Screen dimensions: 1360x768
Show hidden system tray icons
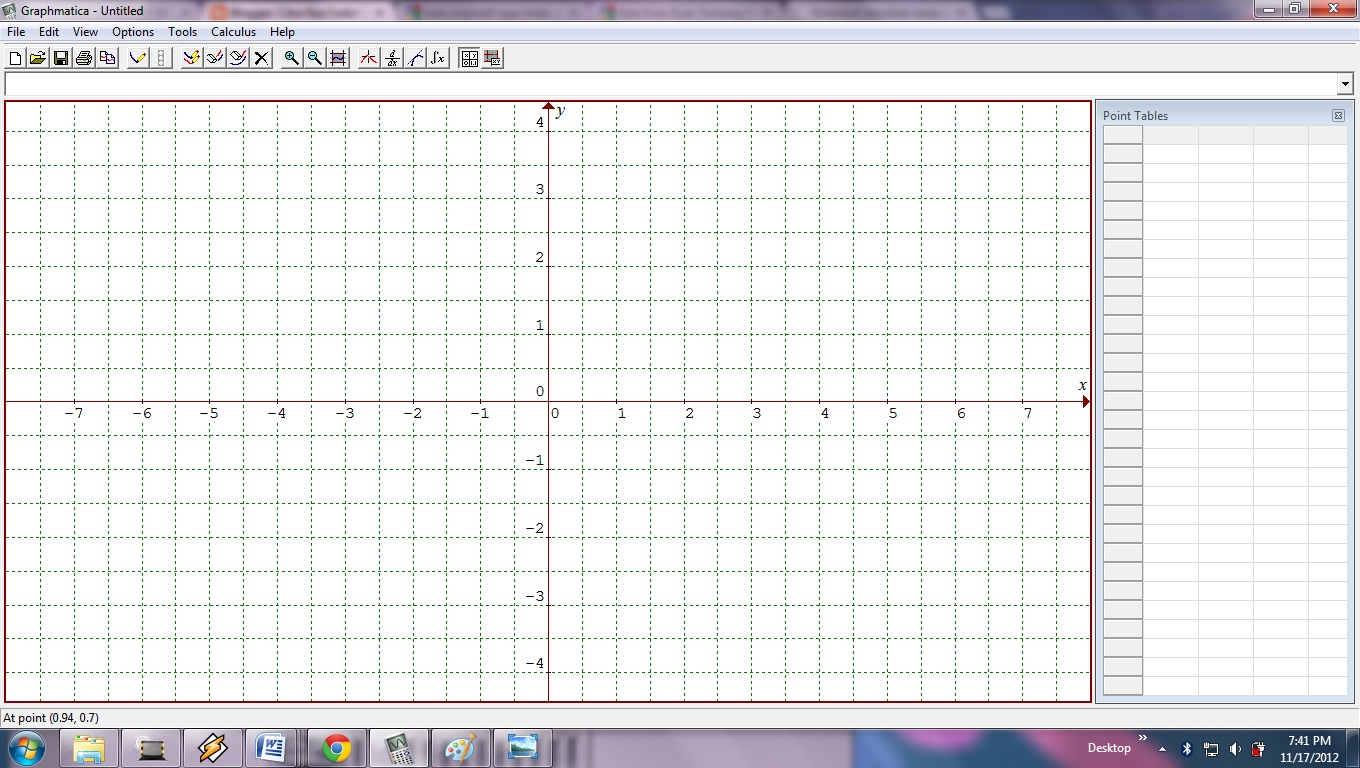1162,748
